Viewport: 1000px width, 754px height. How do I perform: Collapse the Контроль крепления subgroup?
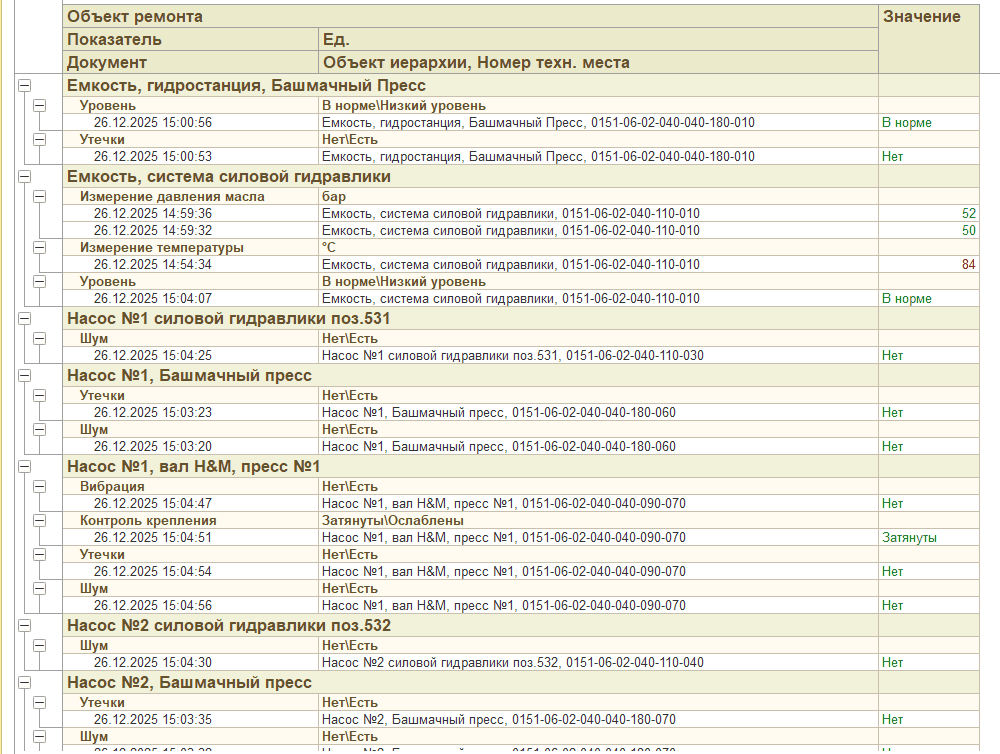[x=40, y=521]
